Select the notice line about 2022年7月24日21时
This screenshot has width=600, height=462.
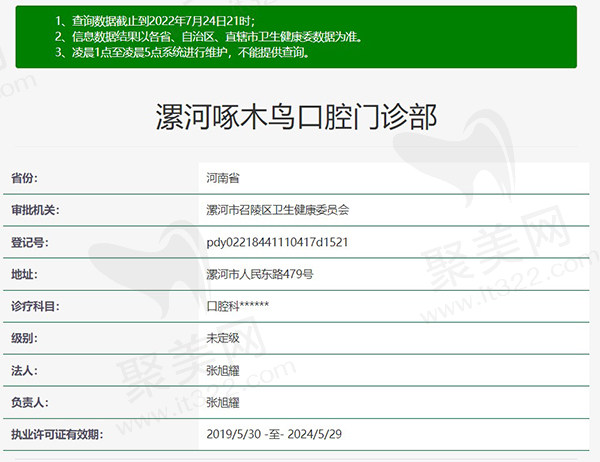click(x=155, y=21)
